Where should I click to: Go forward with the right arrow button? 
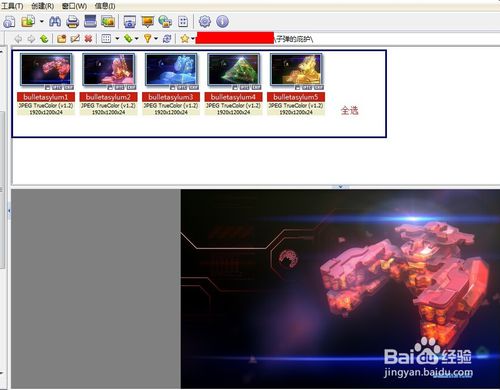coord(31,39)
